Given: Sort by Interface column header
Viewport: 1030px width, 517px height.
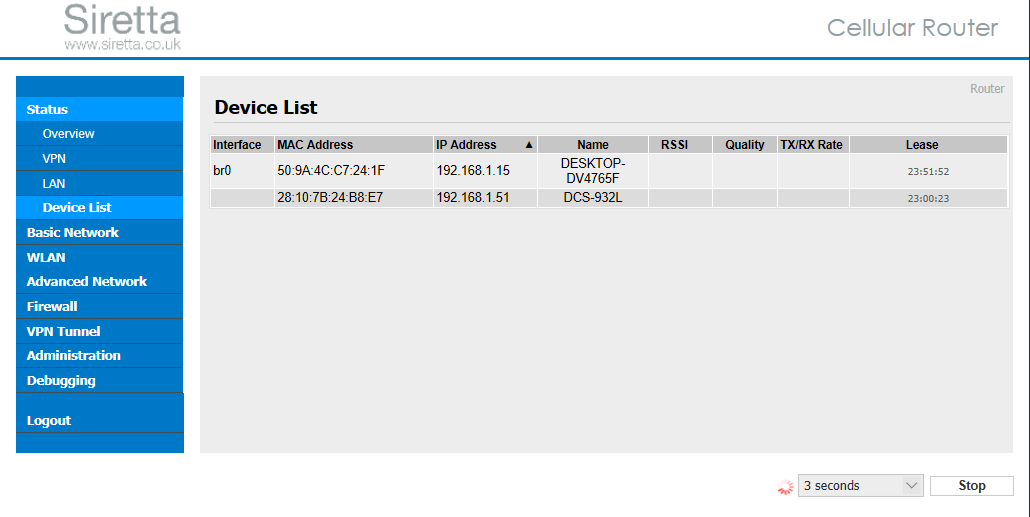Looking at the screenshot, I should (x=242, y=145).
